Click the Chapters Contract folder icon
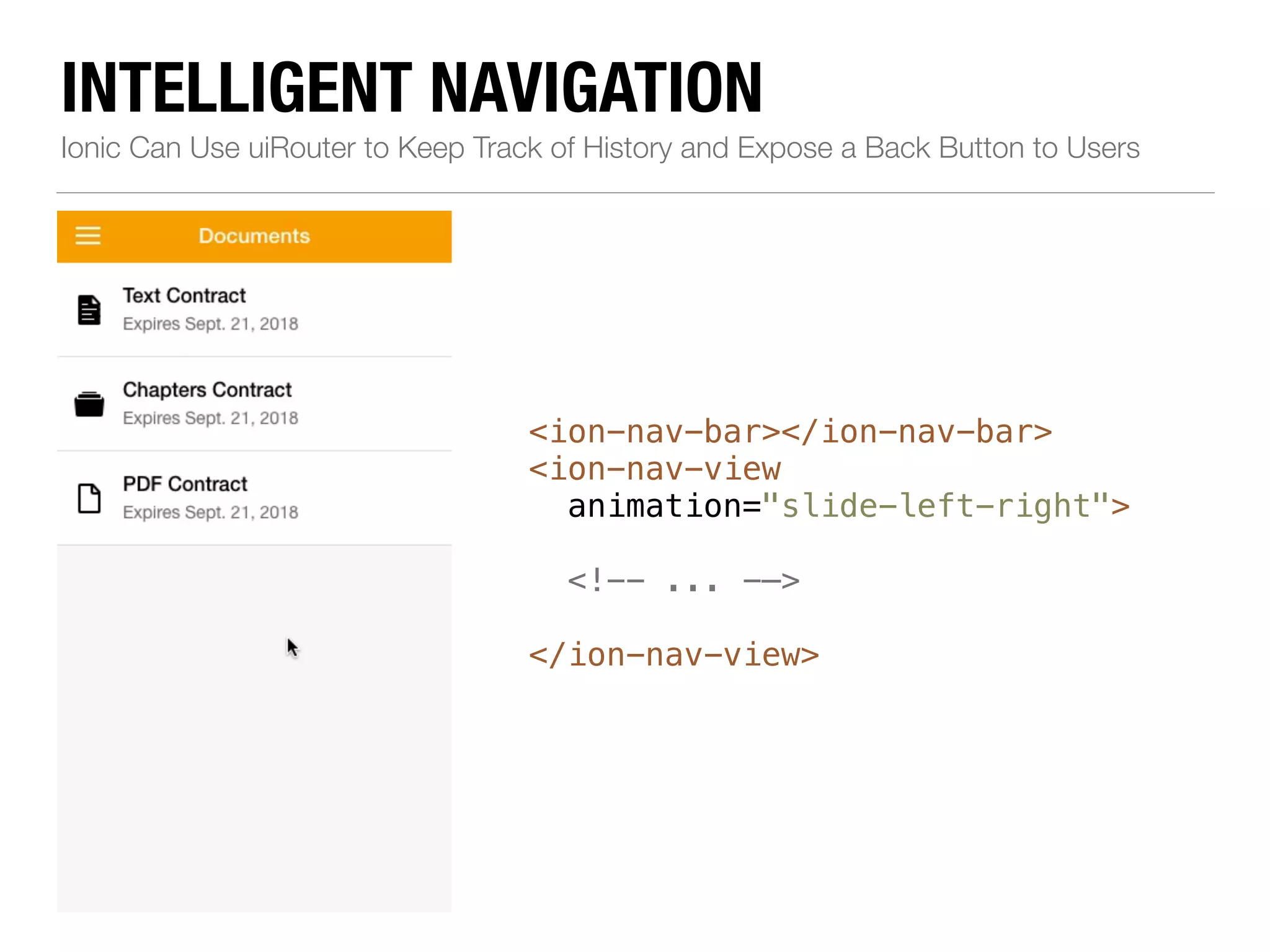This screenshot has height=952, width=1270. [x=89, y=404]
